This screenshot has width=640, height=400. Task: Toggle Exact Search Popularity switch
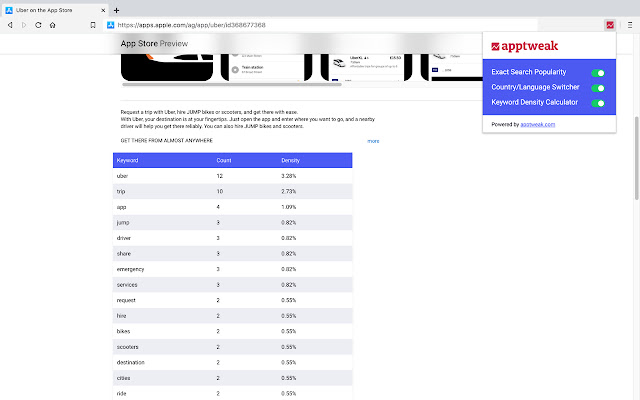(x=598, y=73)
